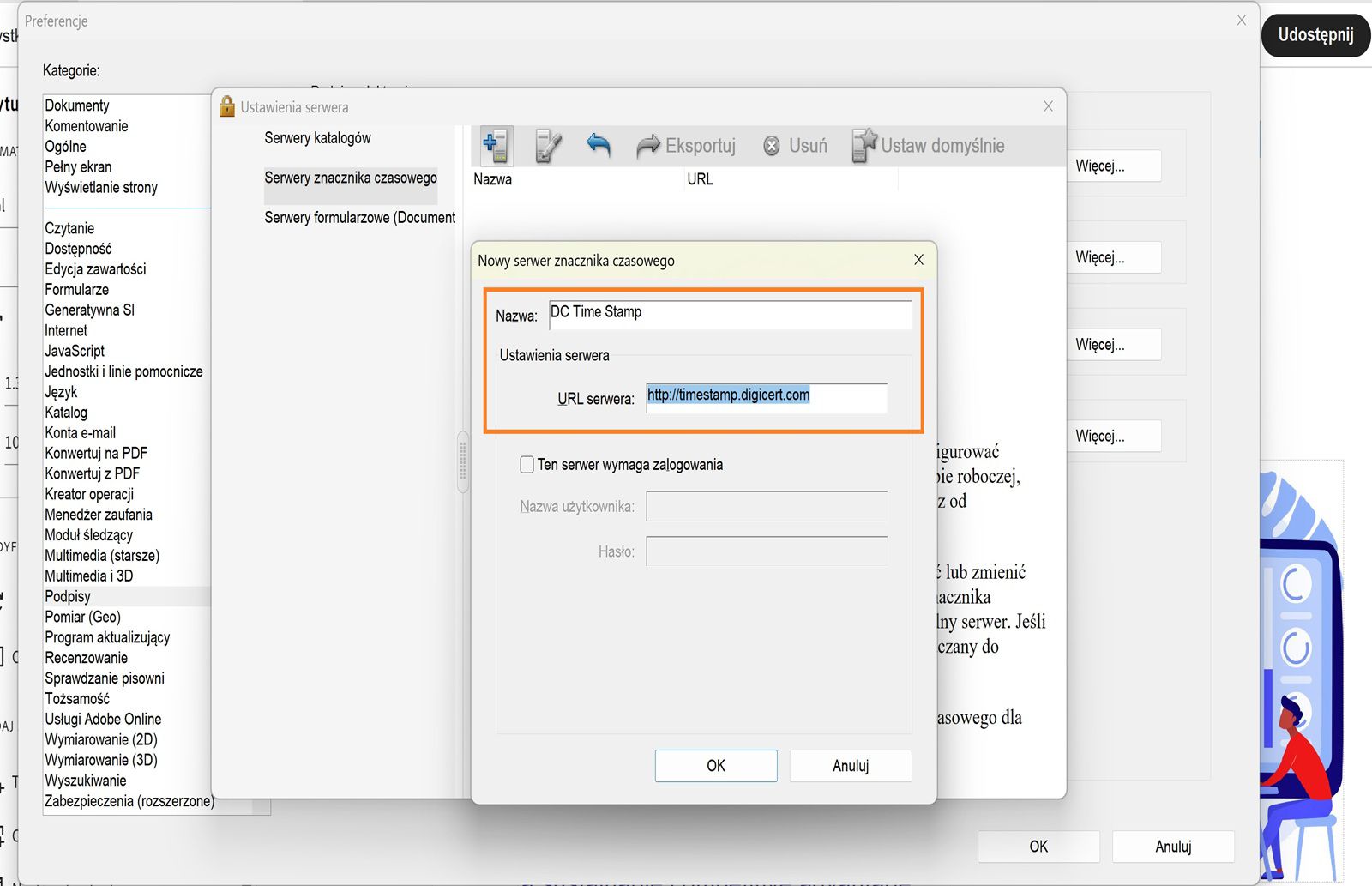
Task: Select Dokumenty category in Preferencje
Action: [x=77, y=105]
